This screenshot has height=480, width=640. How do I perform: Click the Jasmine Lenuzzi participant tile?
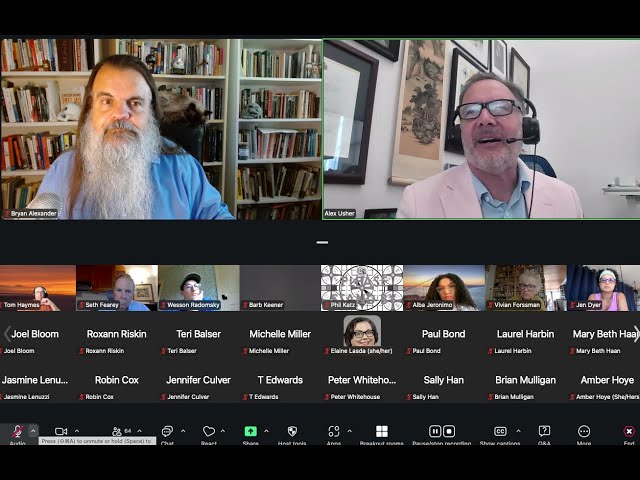click(x=38, y=380)
